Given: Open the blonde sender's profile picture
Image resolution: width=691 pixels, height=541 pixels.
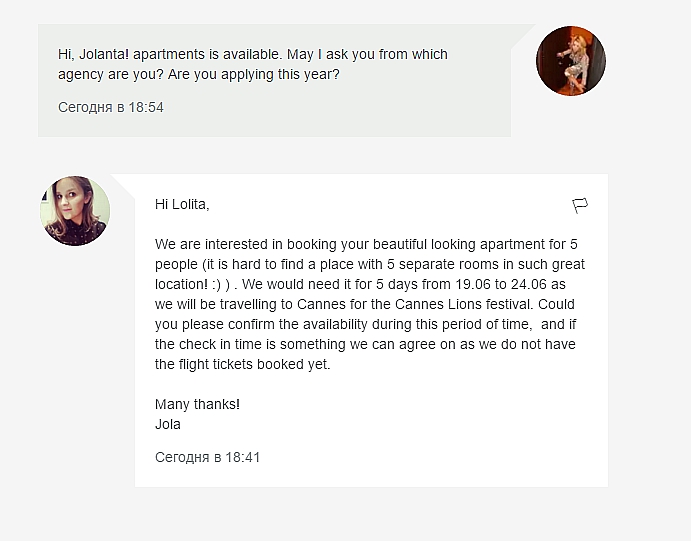Looking at the screenshot, I should [571, 61].
